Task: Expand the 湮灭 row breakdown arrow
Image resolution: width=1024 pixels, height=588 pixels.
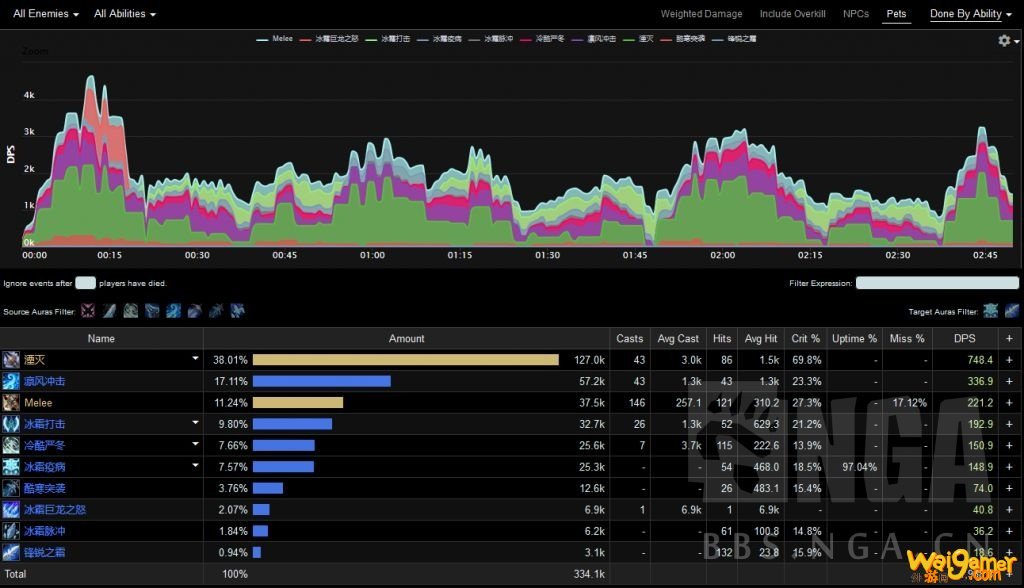Action: (x=195, y=358)
